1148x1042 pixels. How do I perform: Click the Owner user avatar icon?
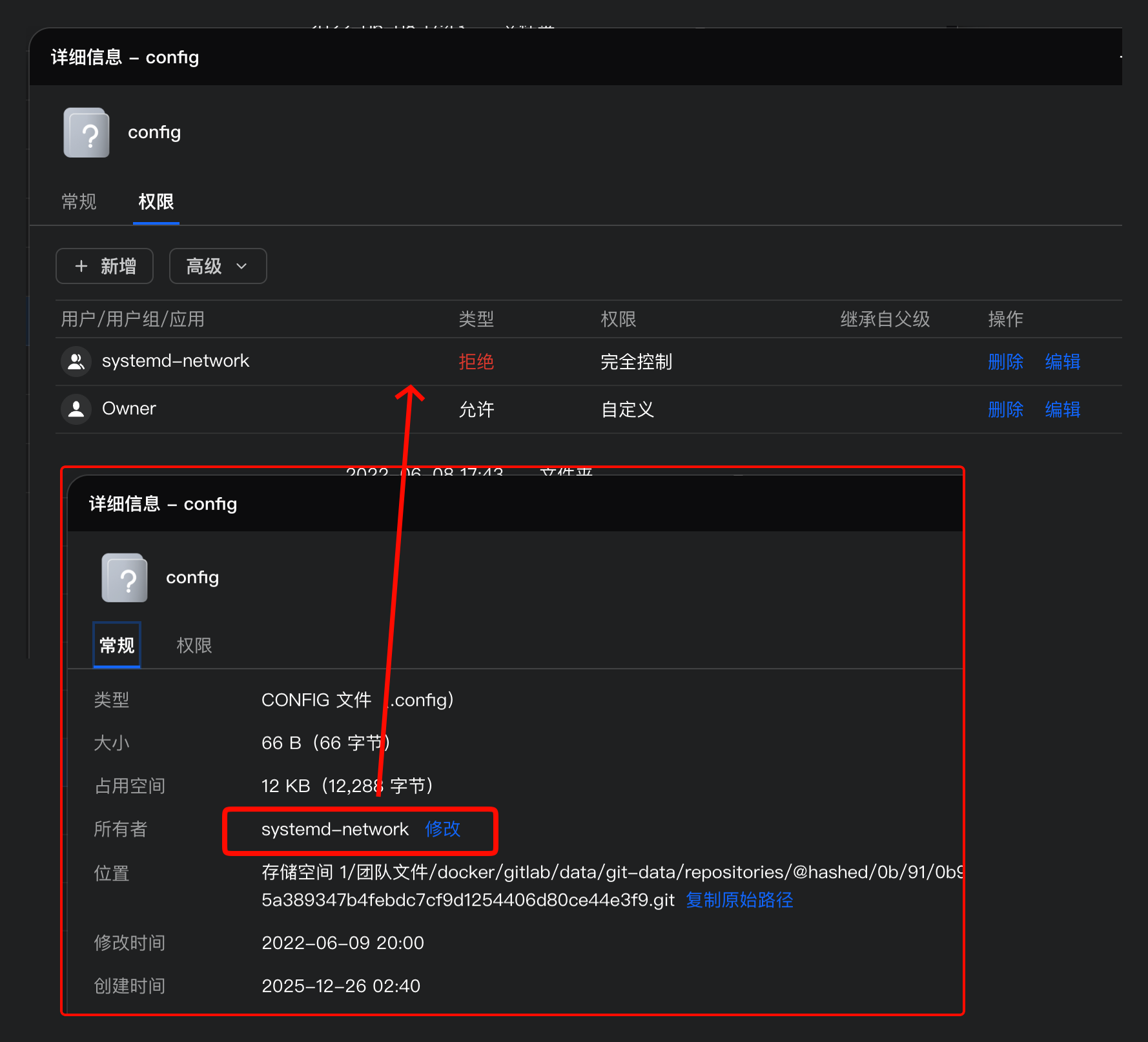[x=76, y=409]
